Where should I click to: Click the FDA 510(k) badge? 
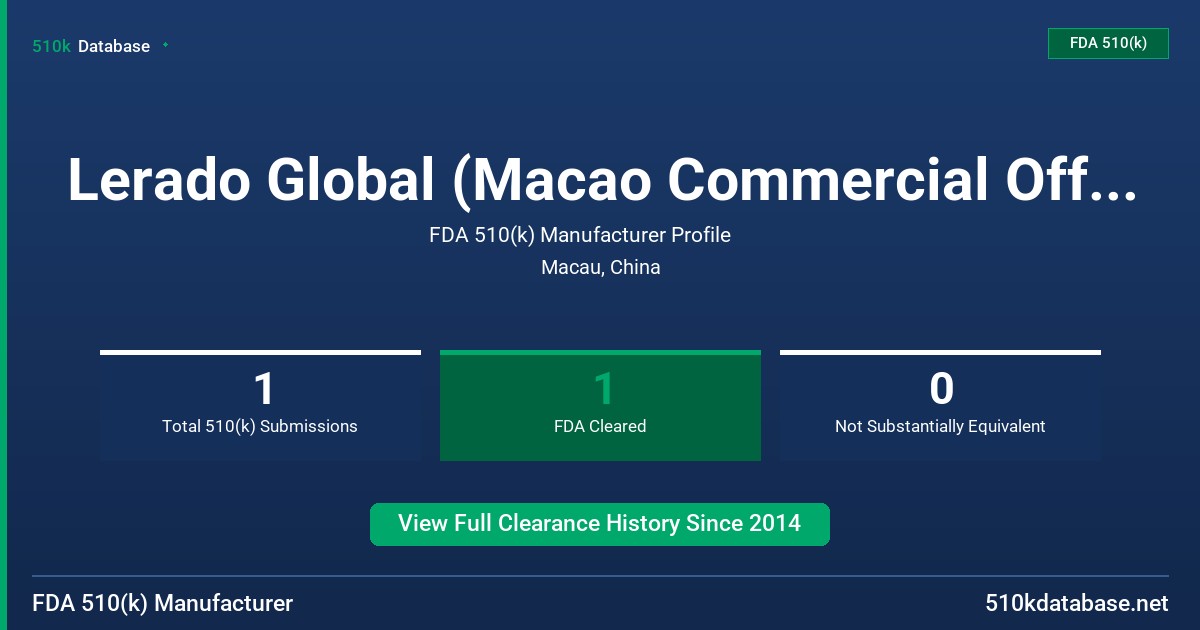(1108, 43)
